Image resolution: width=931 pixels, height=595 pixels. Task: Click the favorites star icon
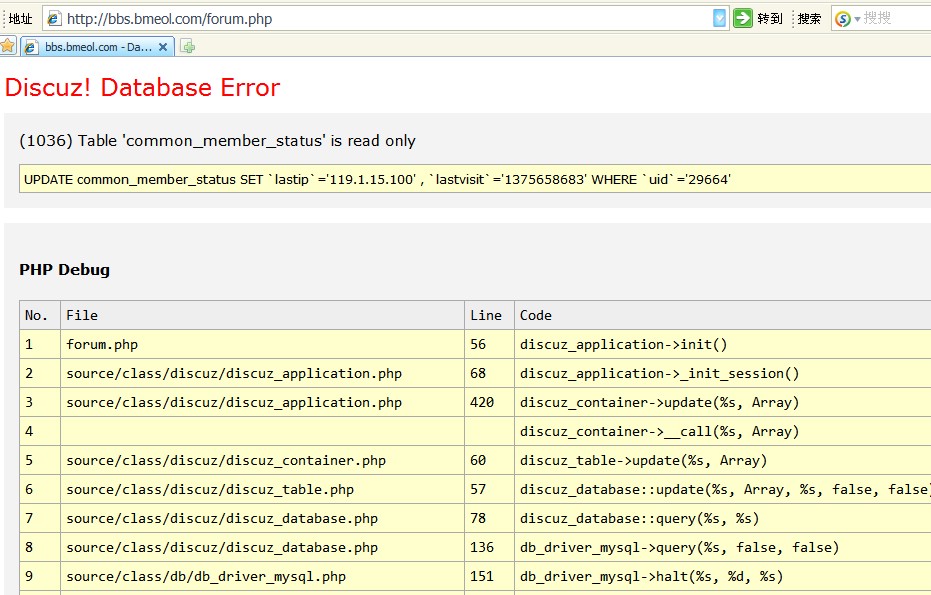(8, 46)
